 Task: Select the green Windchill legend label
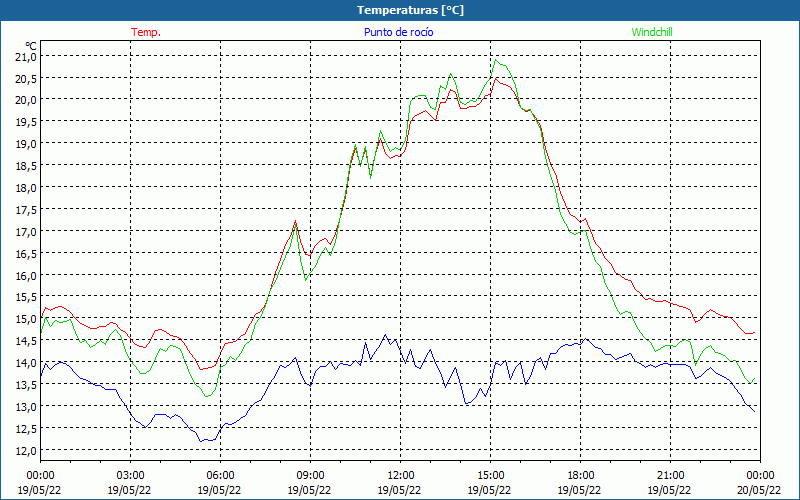pos(652,32)
